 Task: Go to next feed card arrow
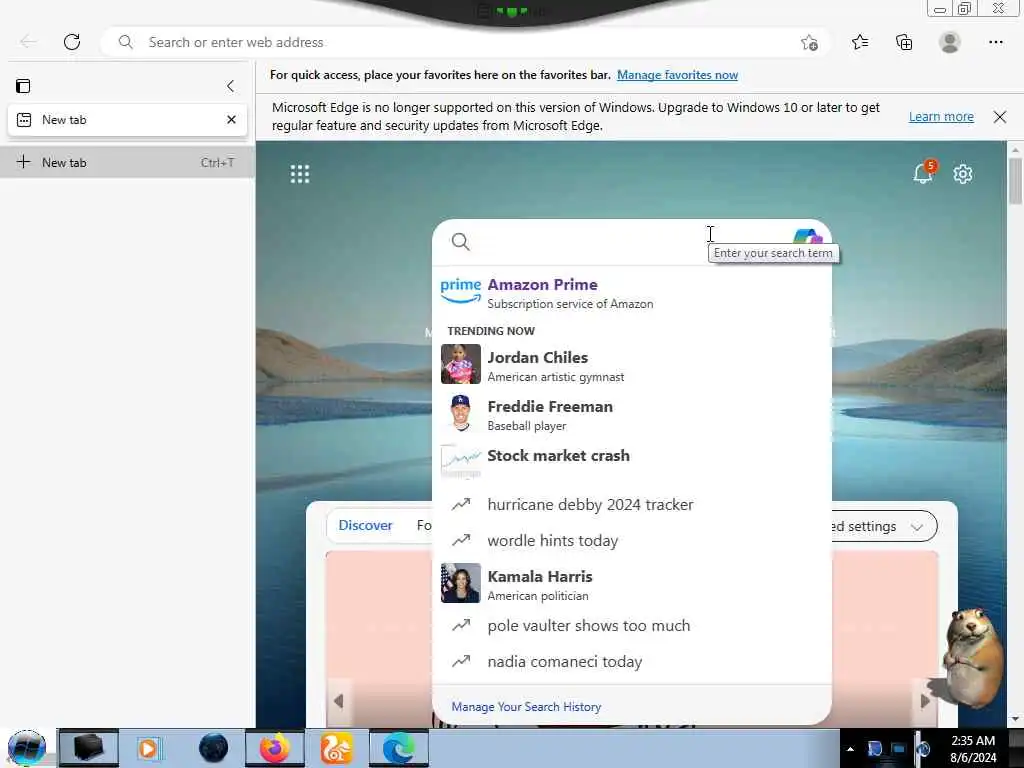tap(925, 701)
